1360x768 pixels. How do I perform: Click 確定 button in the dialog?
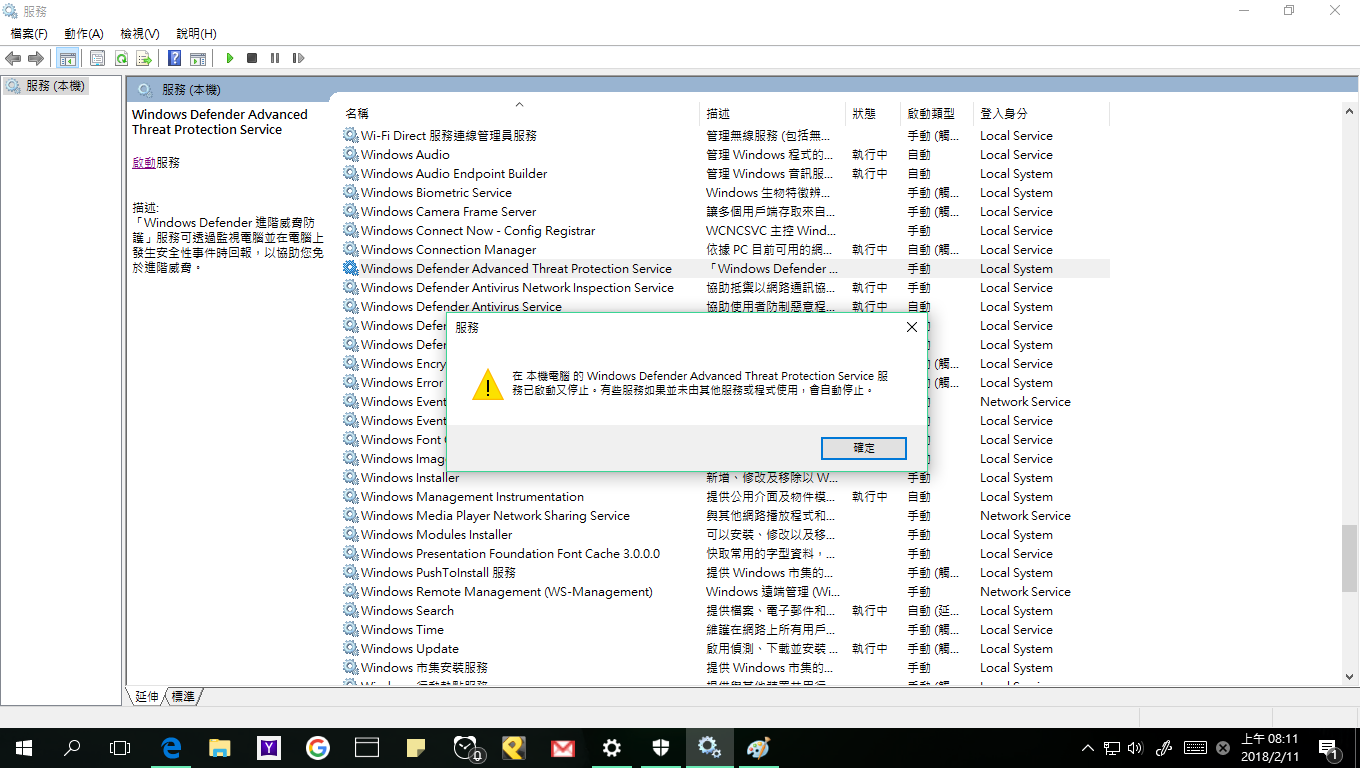[864, 448]
